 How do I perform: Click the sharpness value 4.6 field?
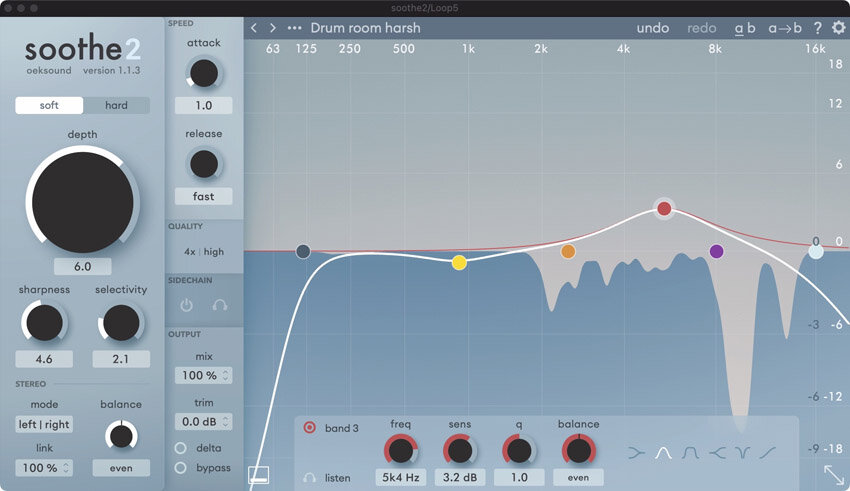(x=44, y=359)
